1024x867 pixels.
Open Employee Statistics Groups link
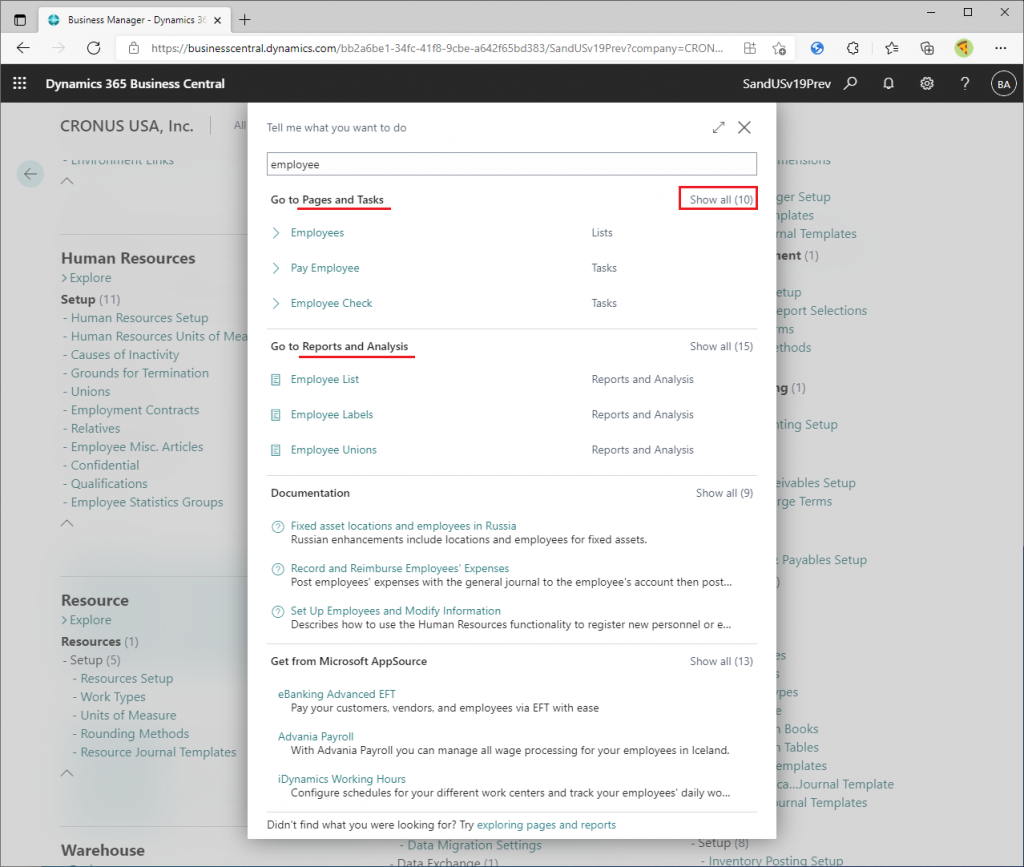(147, 502)
